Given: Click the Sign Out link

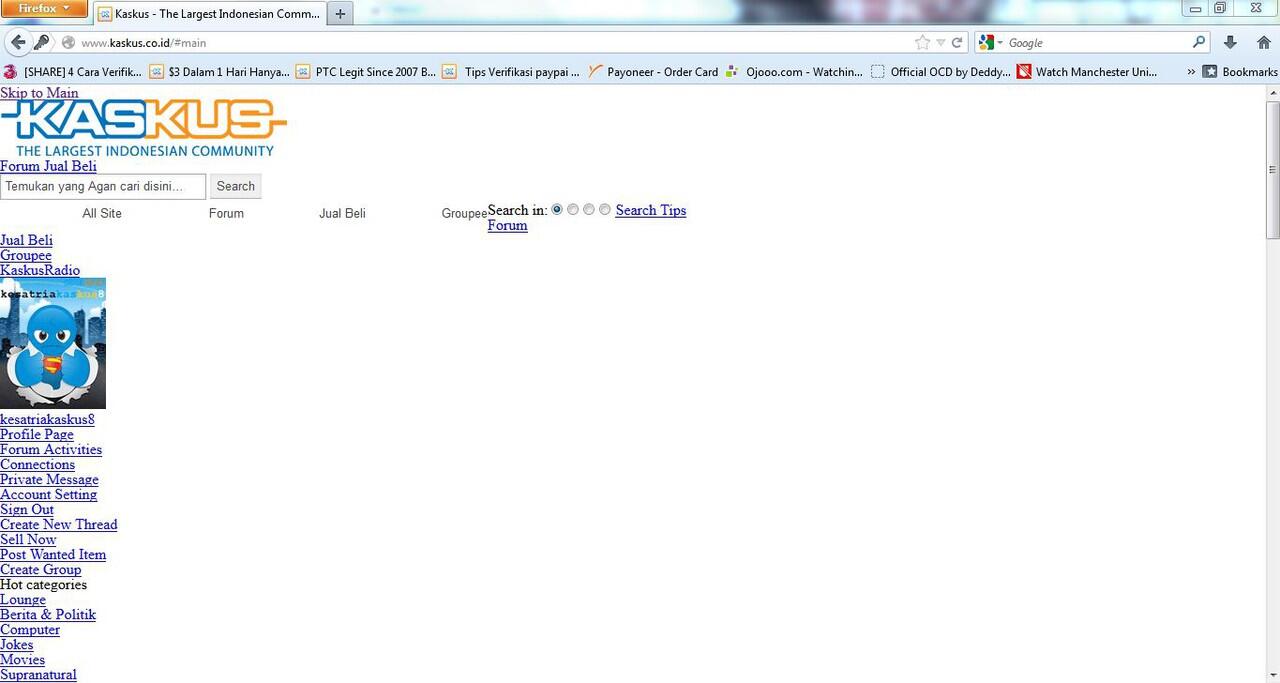Looking at the screenshot, I should click(27, 509).
